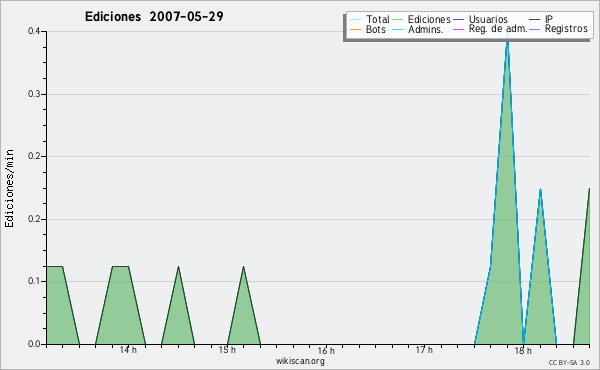Screen dimensions: 600x370
Task: Click the 16 h x-axis label
Action: click(x=326, y=350)
